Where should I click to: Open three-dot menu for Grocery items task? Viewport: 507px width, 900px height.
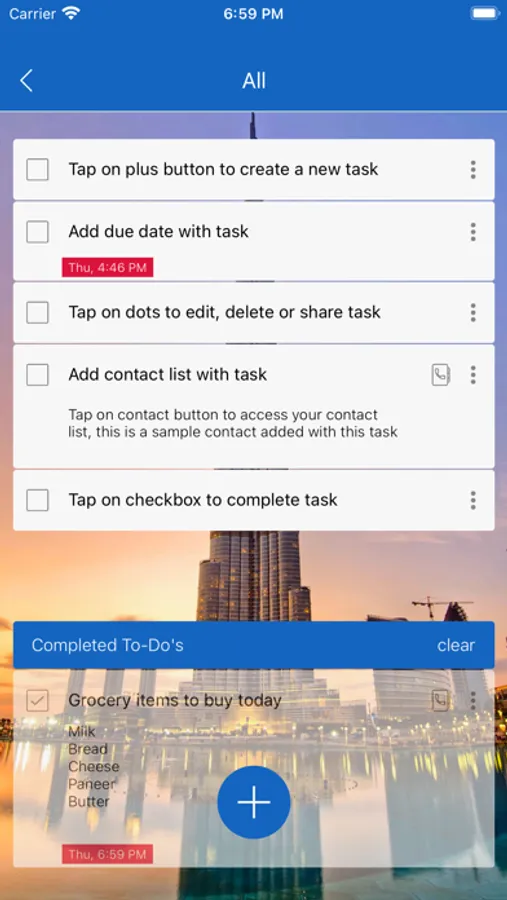[473, 700]
